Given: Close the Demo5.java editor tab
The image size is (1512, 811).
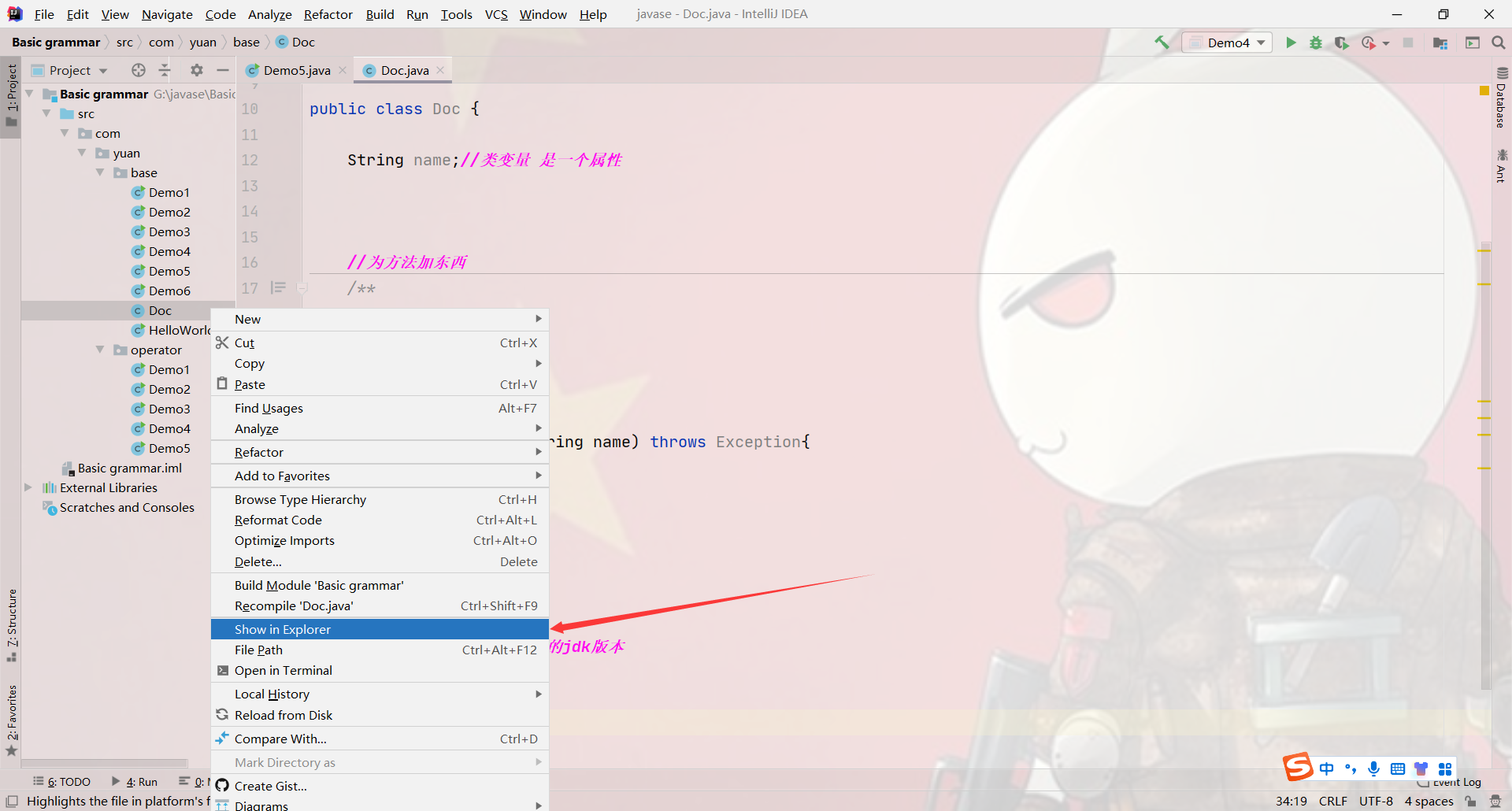Looking at the screenshot, I should point(343,70).
